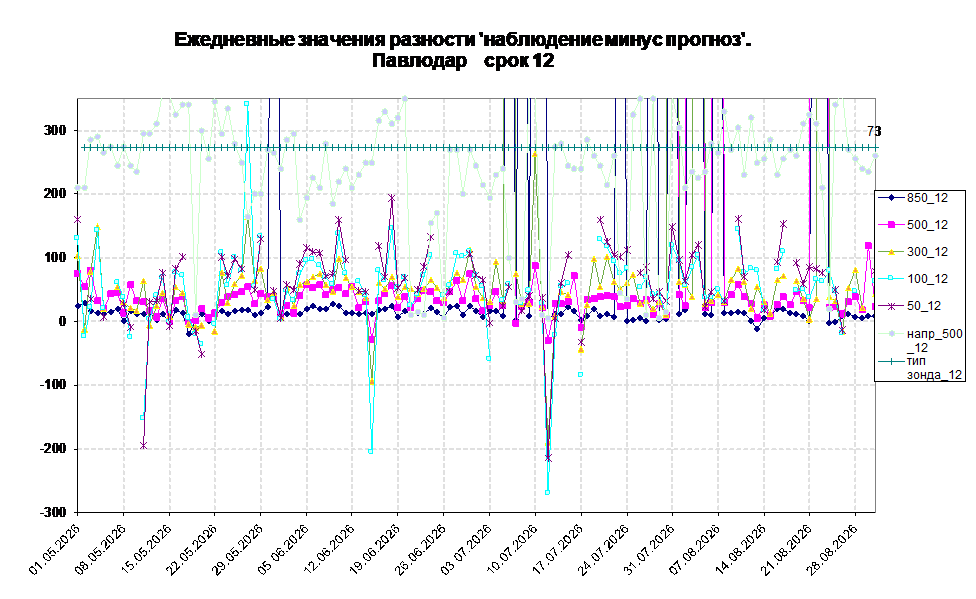The height and width of the screenshot is (599, 976).
Task: Click the x-axis date 29.05.2026
Action: coord(239,549)
